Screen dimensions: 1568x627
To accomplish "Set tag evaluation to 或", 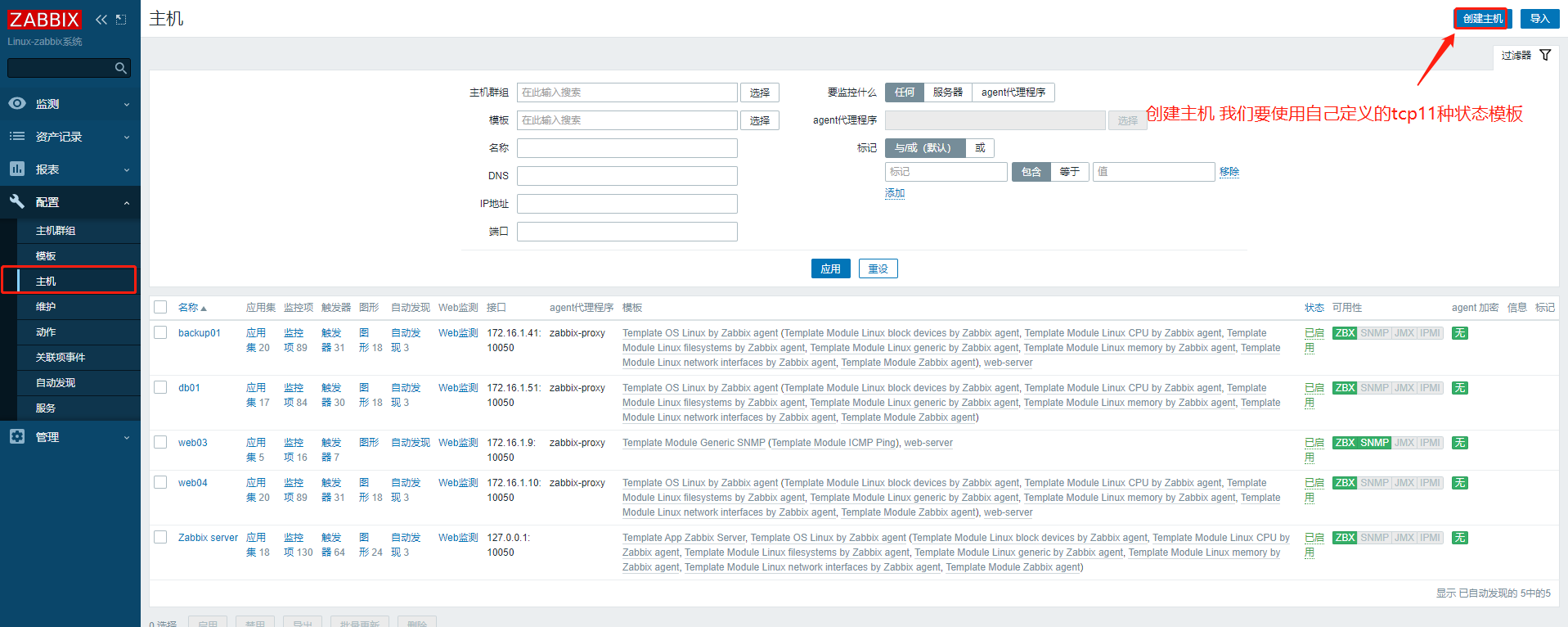I will (x=980, y=148).
